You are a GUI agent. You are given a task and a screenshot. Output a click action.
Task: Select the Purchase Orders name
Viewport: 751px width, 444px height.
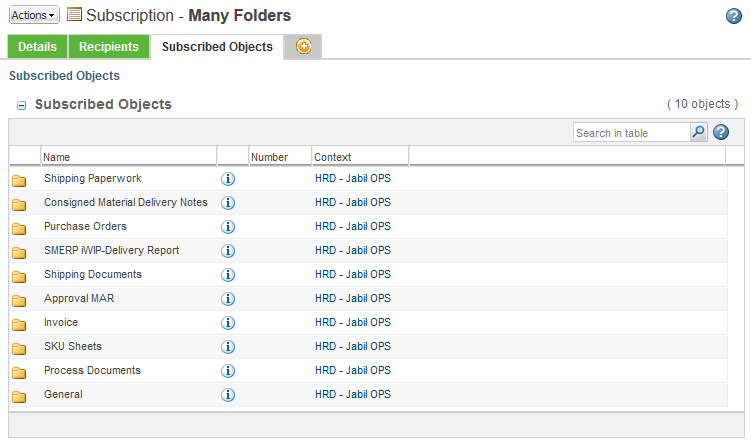(x=85, y=226)
